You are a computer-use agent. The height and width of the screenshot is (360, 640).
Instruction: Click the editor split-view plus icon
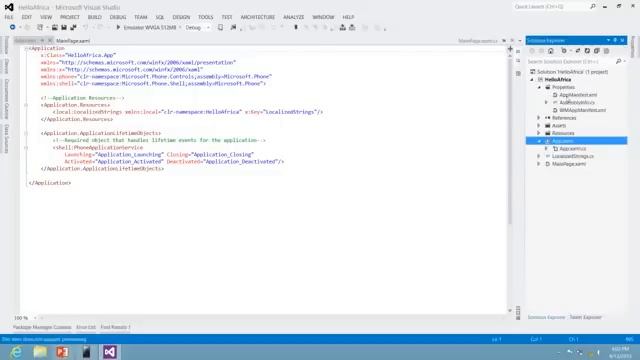point(510,49)
